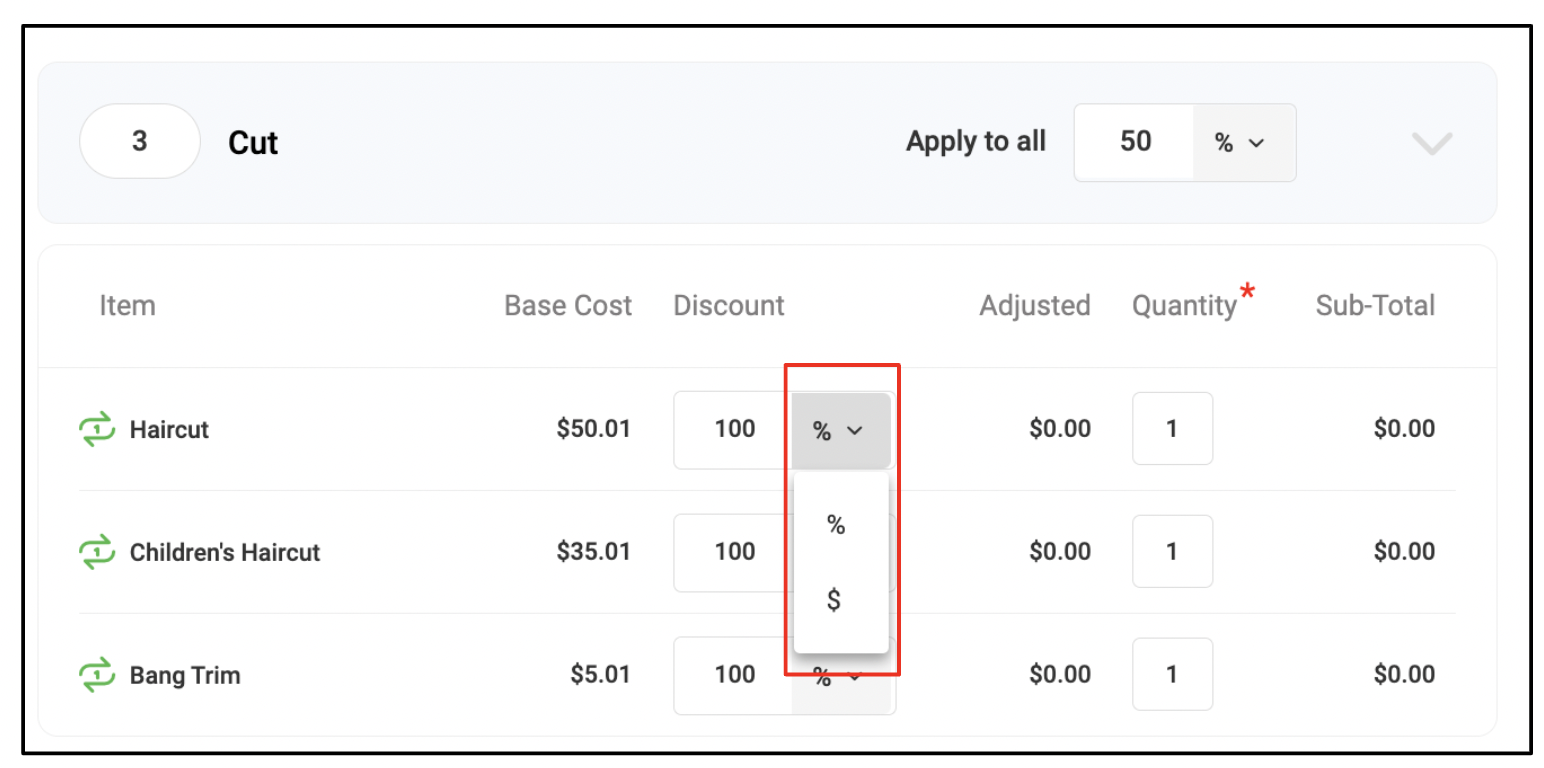The width and height of the screenshot is (1544, 768).
Task: Close the Haircut discount type dropdown
Action: click(841, 431)
